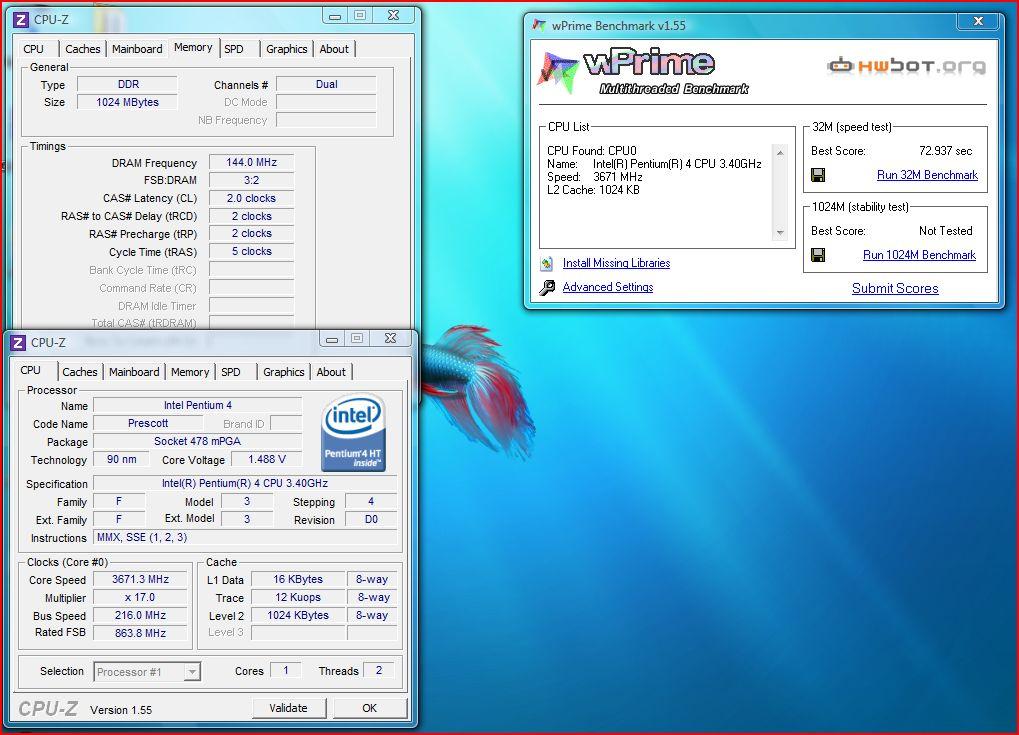
Task: Click Multiplier value x 17.0
Action: (x=140, y=597)
